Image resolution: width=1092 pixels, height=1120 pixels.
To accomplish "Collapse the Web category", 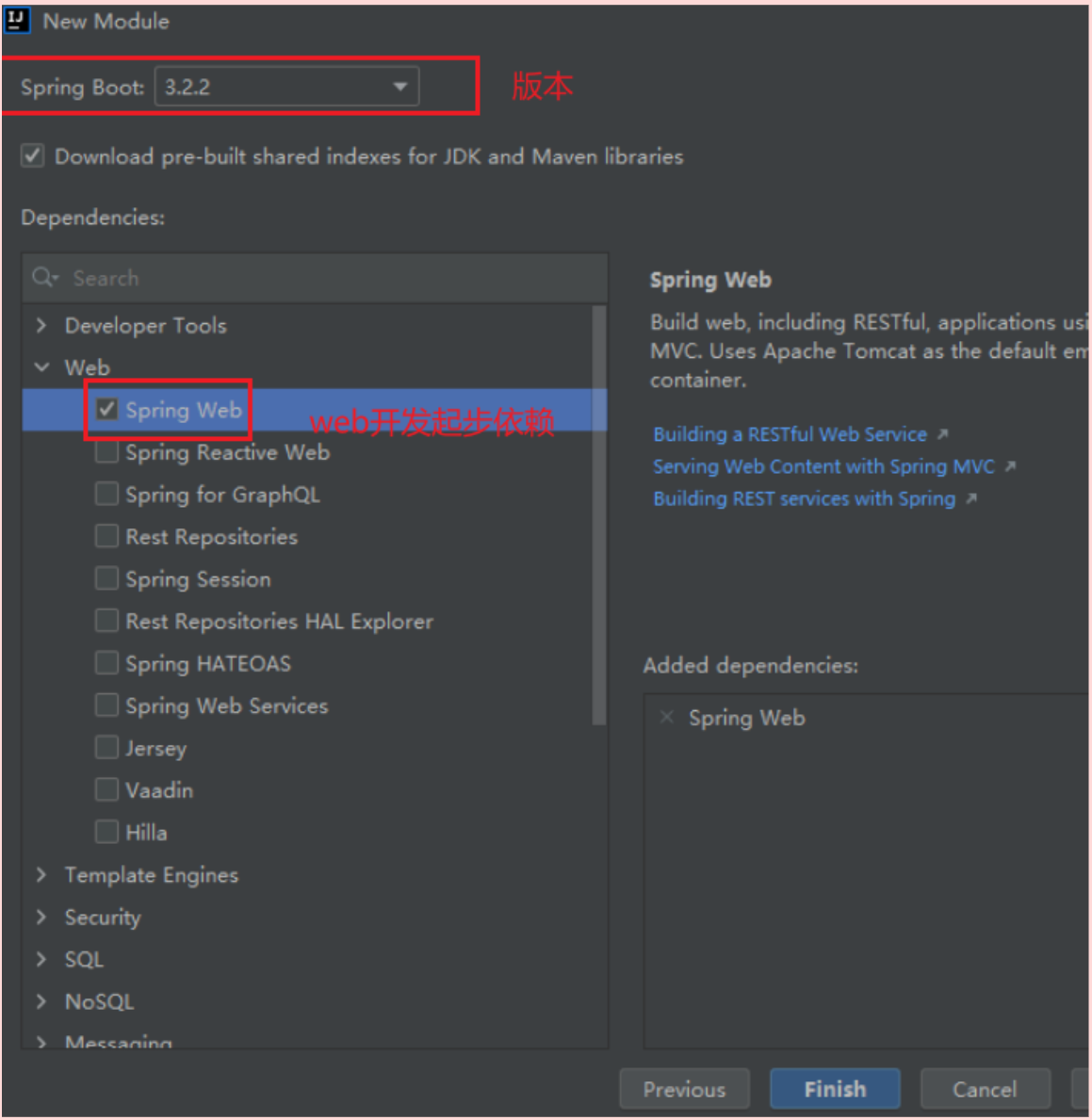I will (x=41, y=367).
